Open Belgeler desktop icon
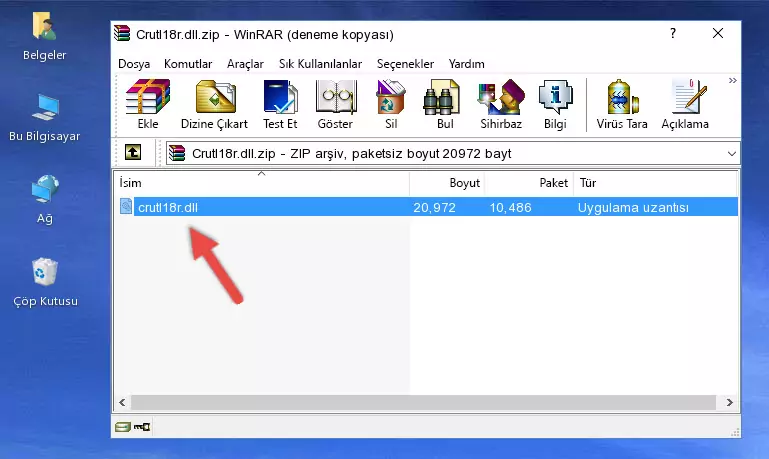 [x=45, y=36]
